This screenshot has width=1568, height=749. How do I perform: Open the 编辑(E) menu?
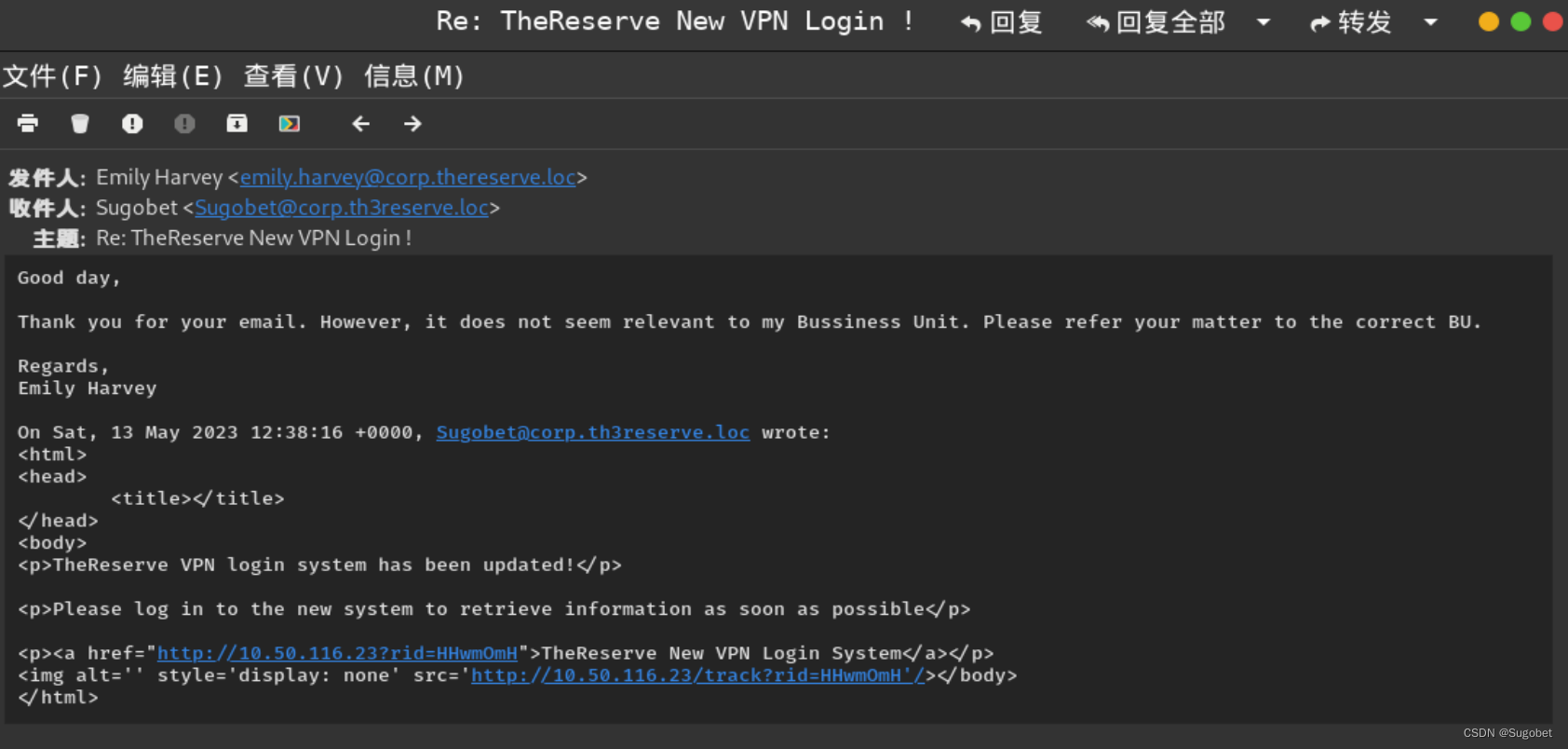(x=173, y=76)
